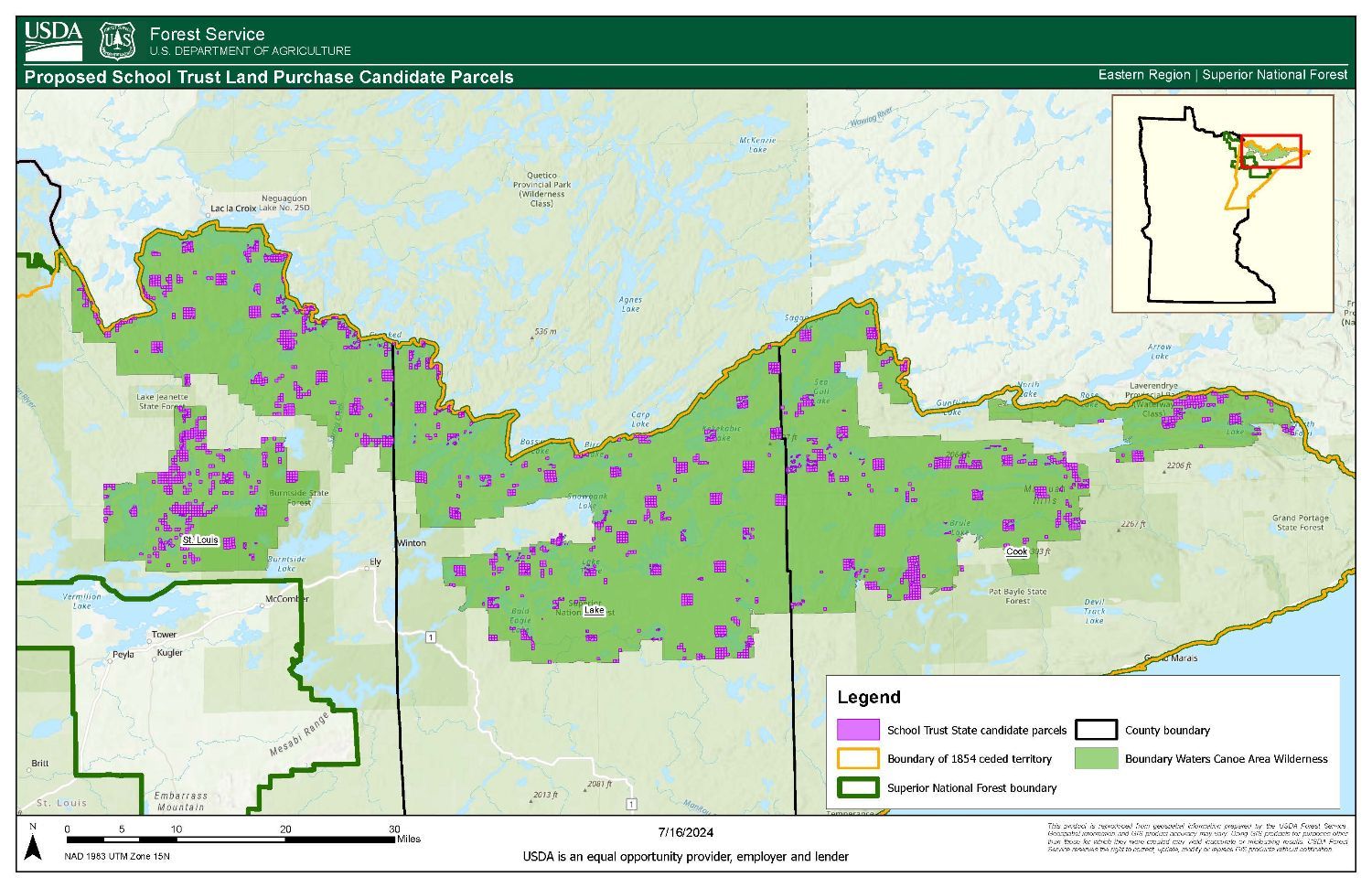
Task: Click the USDA logo in the header
Action: coord(53,40)
